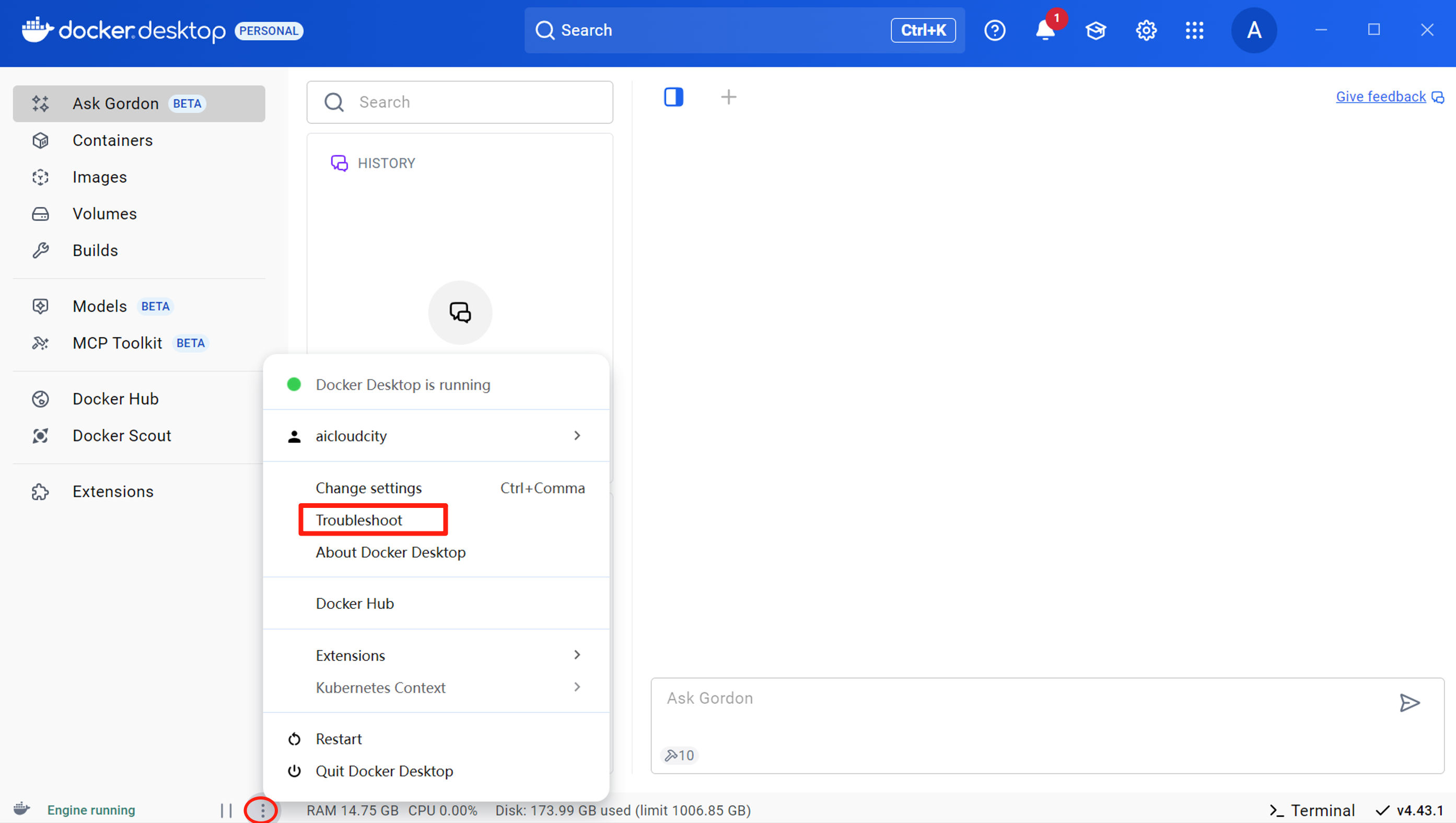1456x823 pixels.
Task: Open the Terminal from the status bar
Action: [x=1312, y=809]
